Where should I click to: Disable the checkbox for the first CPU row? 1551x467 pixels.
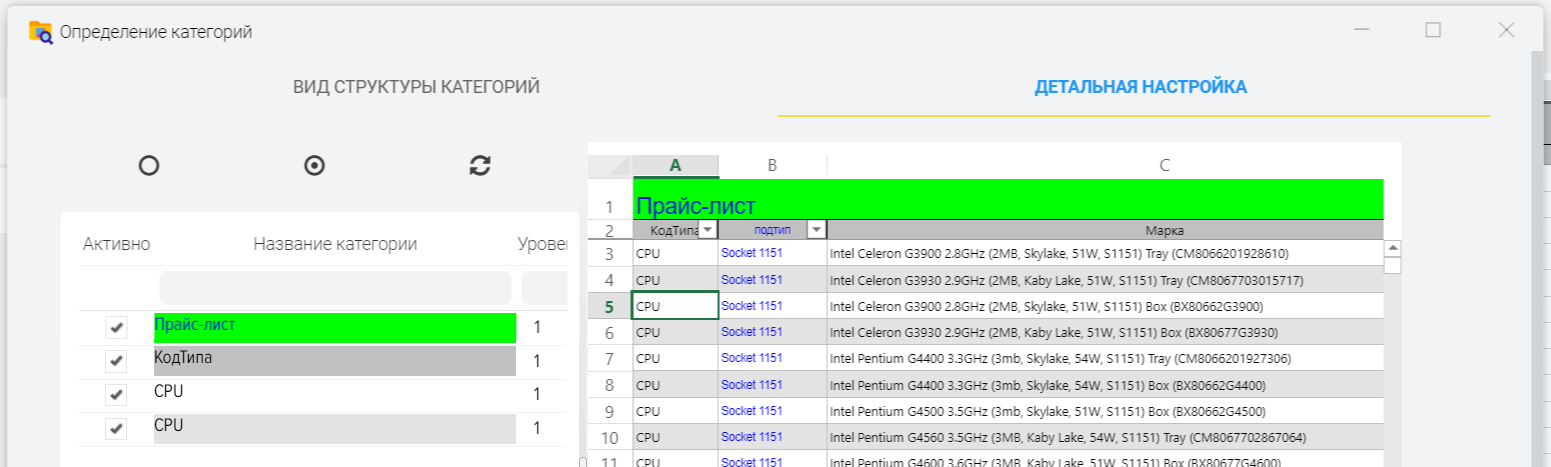click(x=117, y=394)
